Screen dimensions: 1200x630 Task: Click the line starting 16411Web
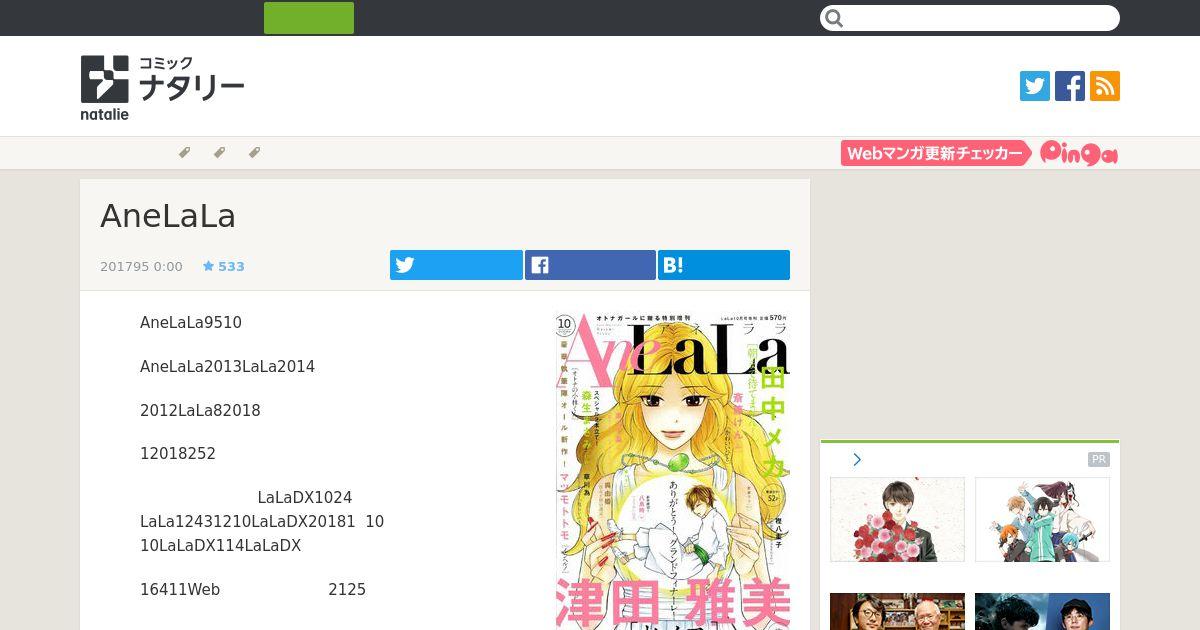[253, 590]
